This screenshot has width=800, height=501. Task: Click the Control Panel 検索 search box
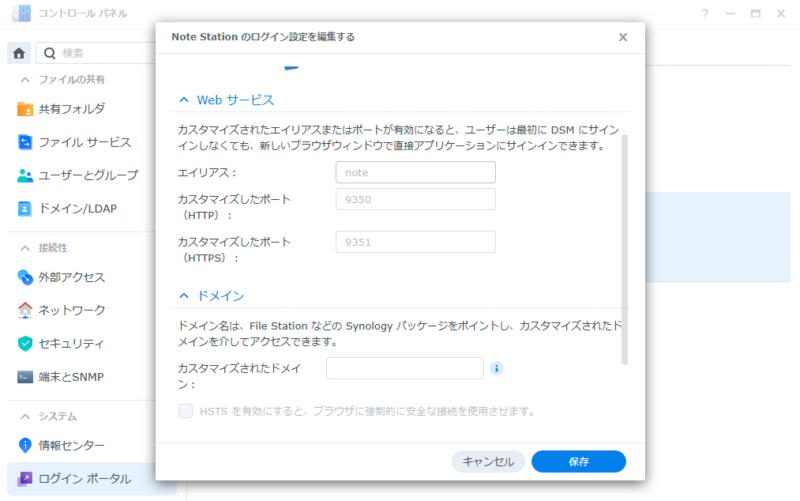click(97, 53)
